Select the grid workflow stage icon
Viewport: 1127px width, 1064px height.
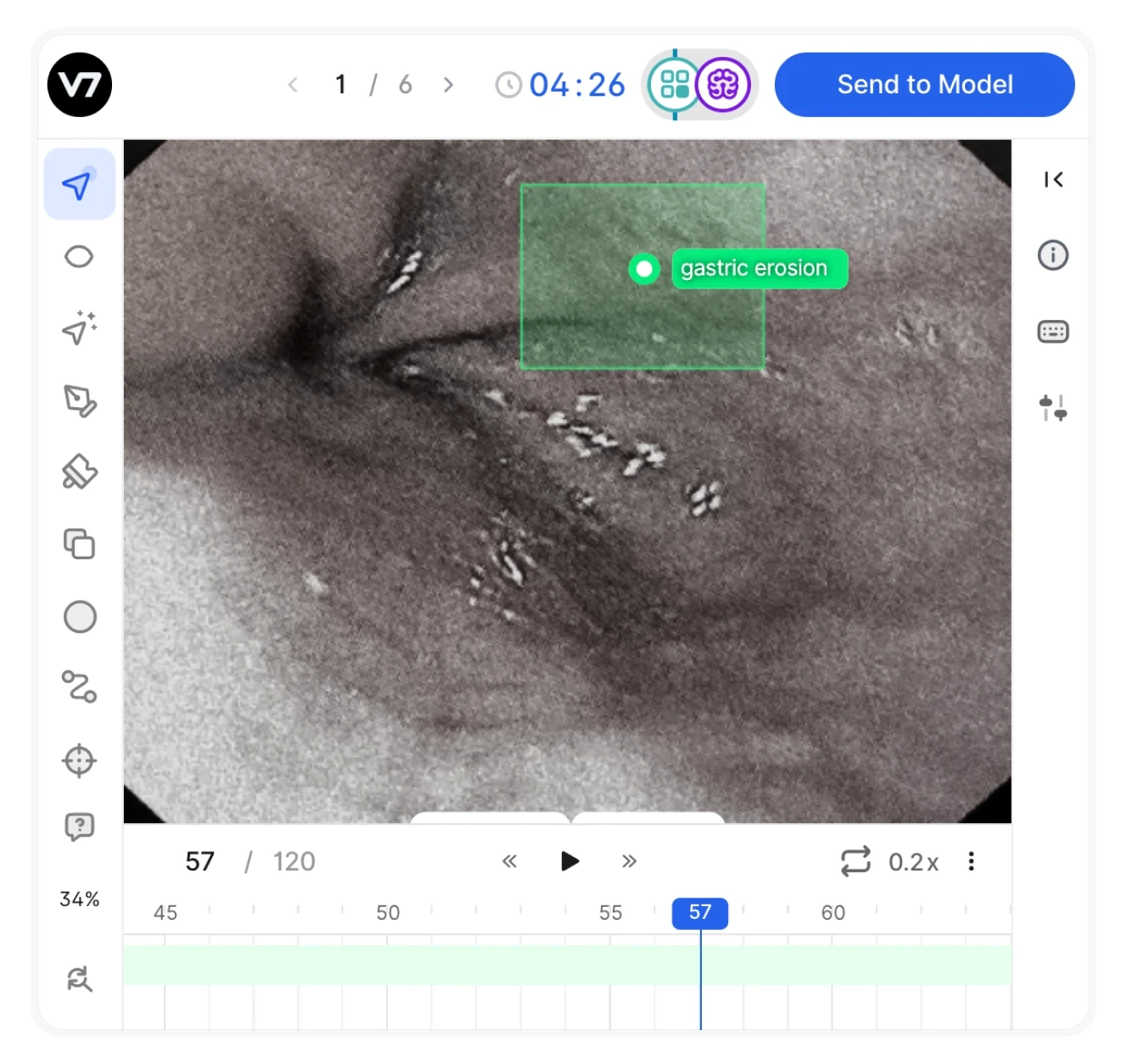[x=675, y=85]
